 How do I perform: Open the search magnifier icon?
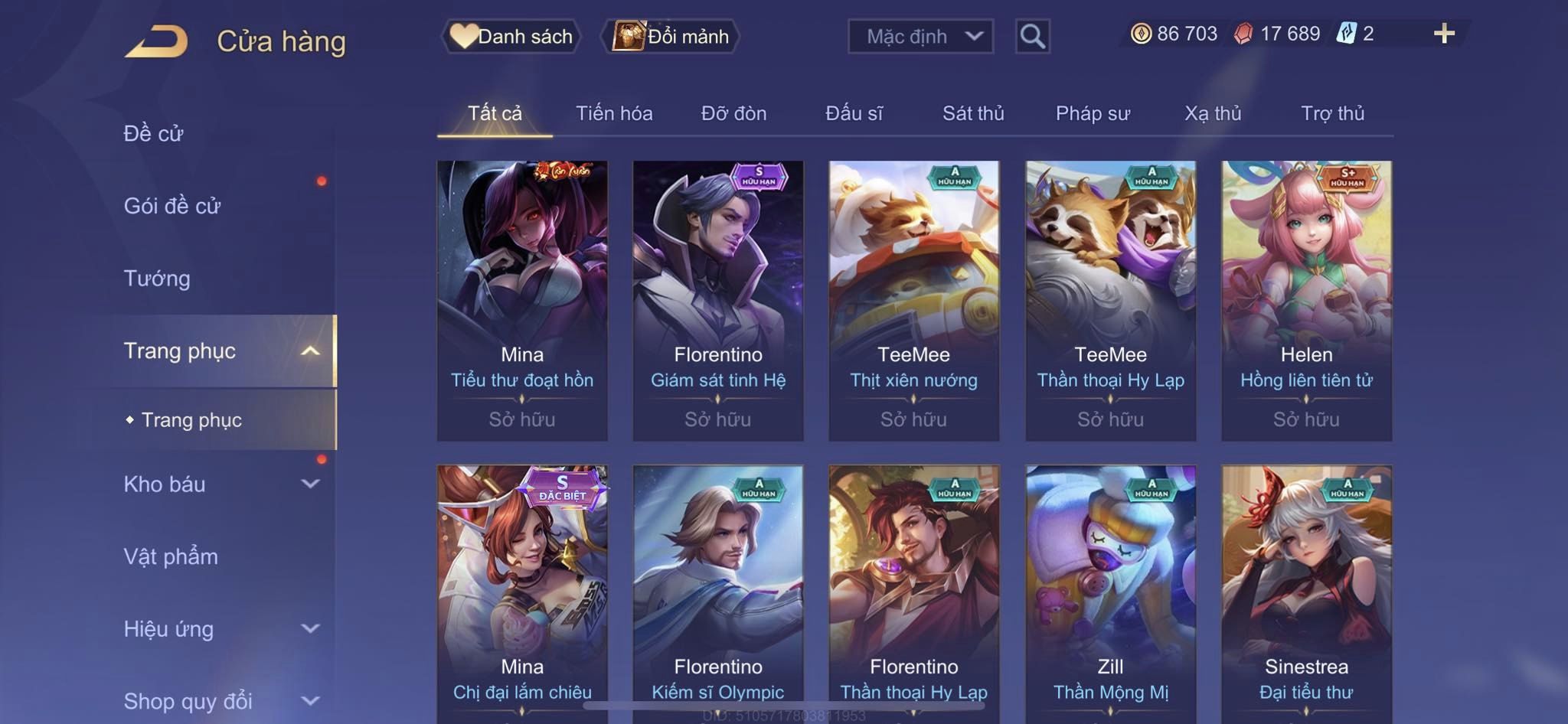tap(1032, 36)
